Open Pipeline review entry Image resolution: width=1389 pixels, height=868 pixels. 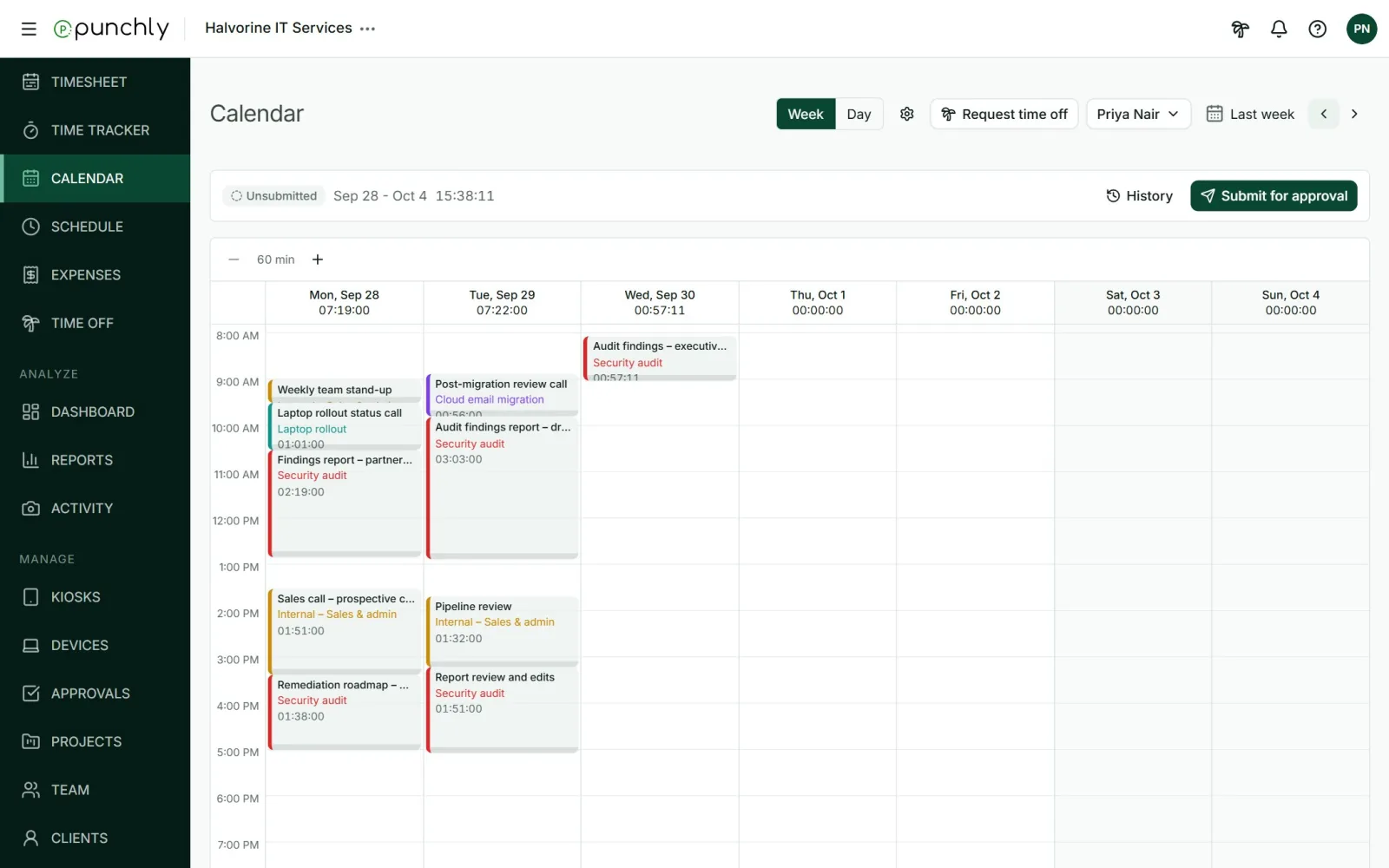click(503, 631)
